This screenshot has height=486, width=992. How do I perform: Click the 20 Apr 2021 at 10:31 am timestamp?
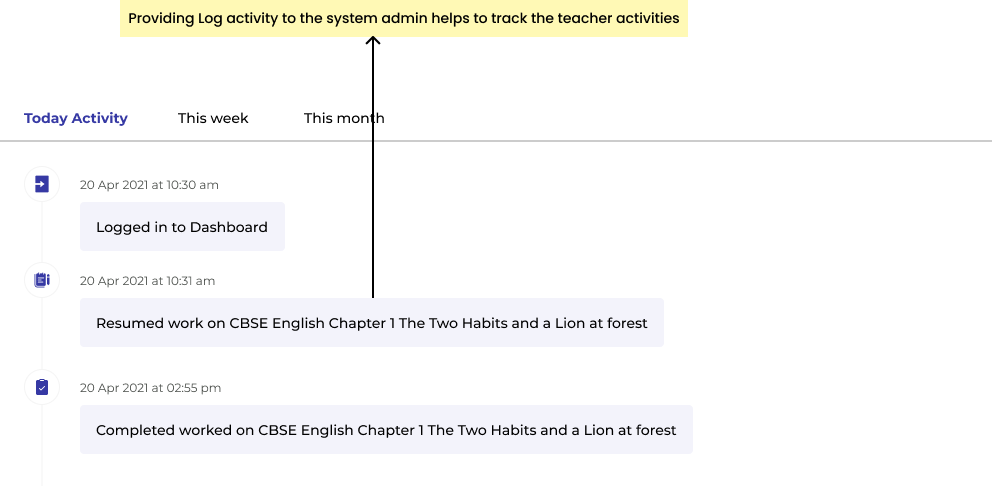[x=147, y=281]
